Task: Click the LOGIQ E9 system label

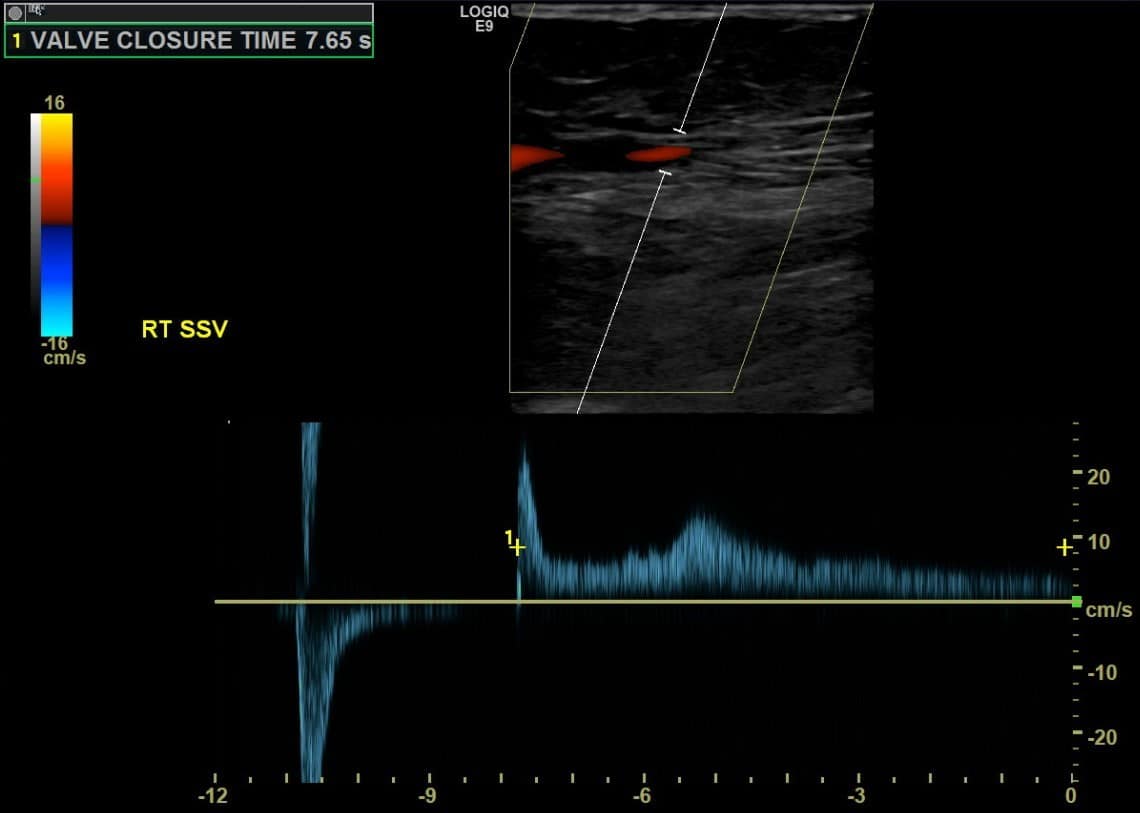Action: tap(484, 18)
